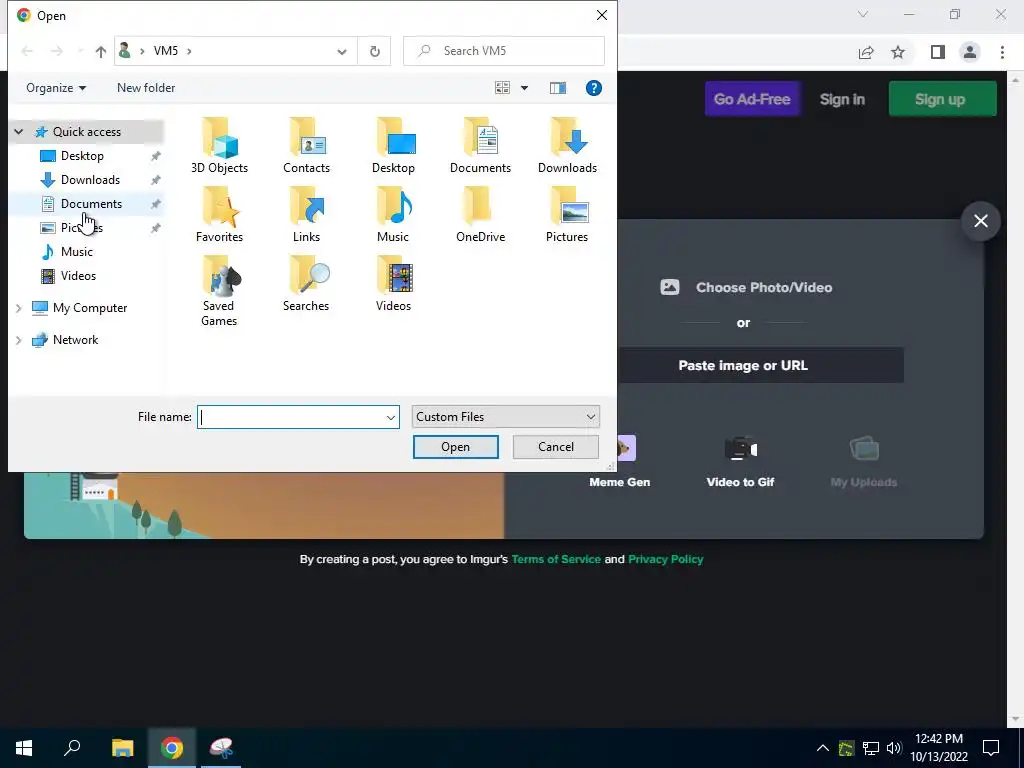Expand the VM5 breadcrumb chevron

coord(189,51)
